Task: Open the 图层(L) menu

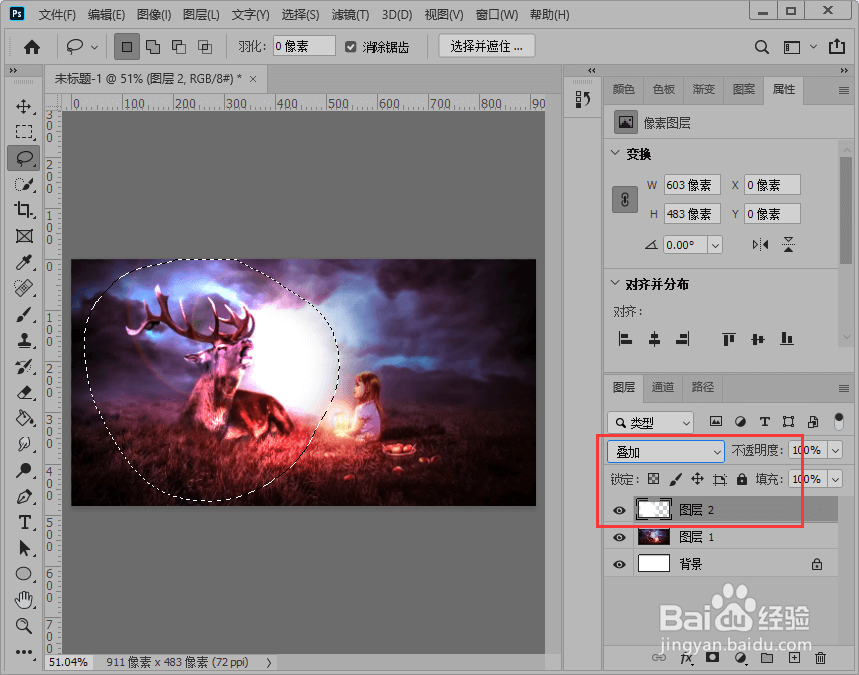Action: pos(201,15)
